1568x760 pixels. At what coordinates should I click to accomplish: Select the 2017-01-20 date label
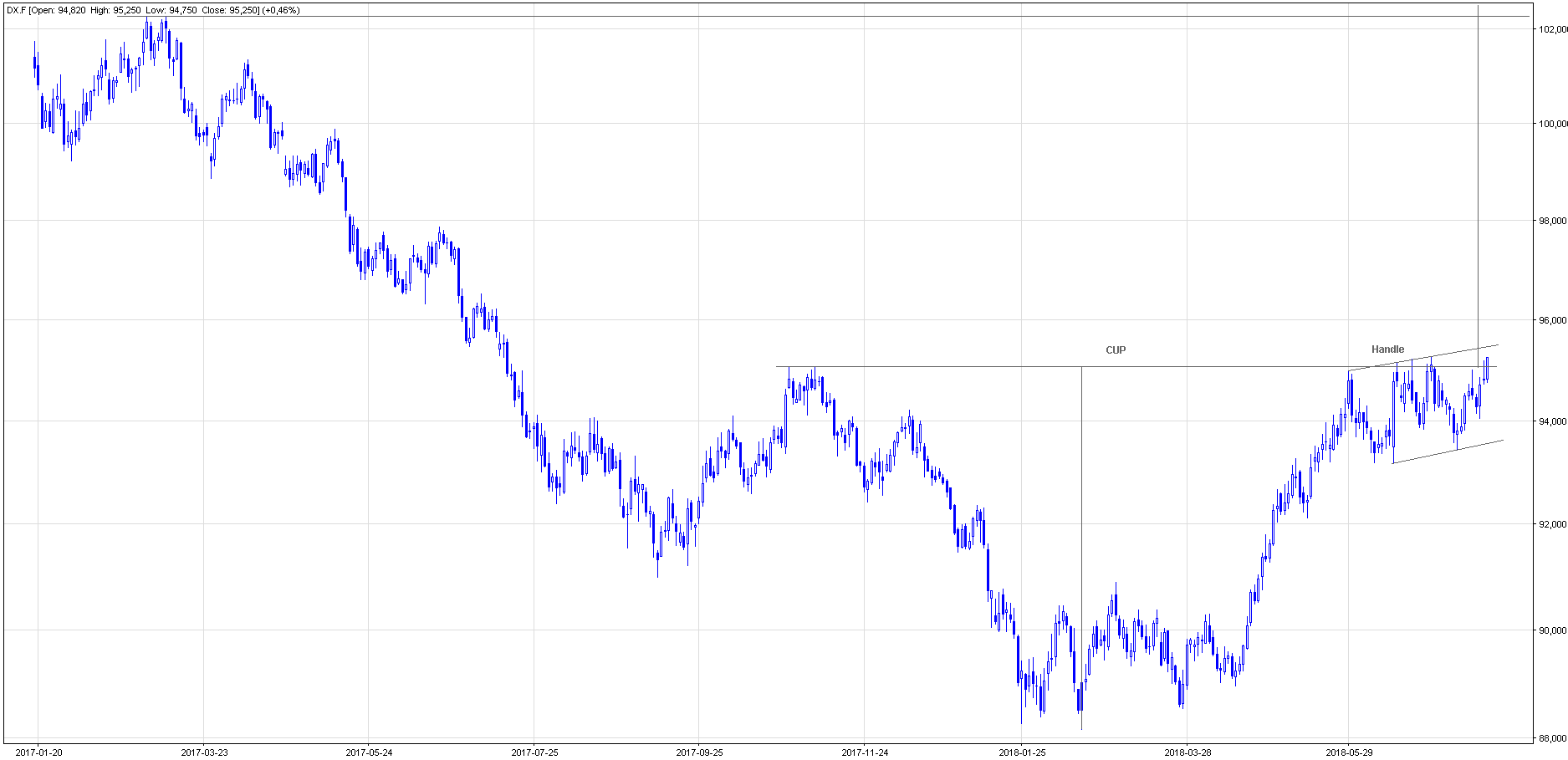(38, 752)
